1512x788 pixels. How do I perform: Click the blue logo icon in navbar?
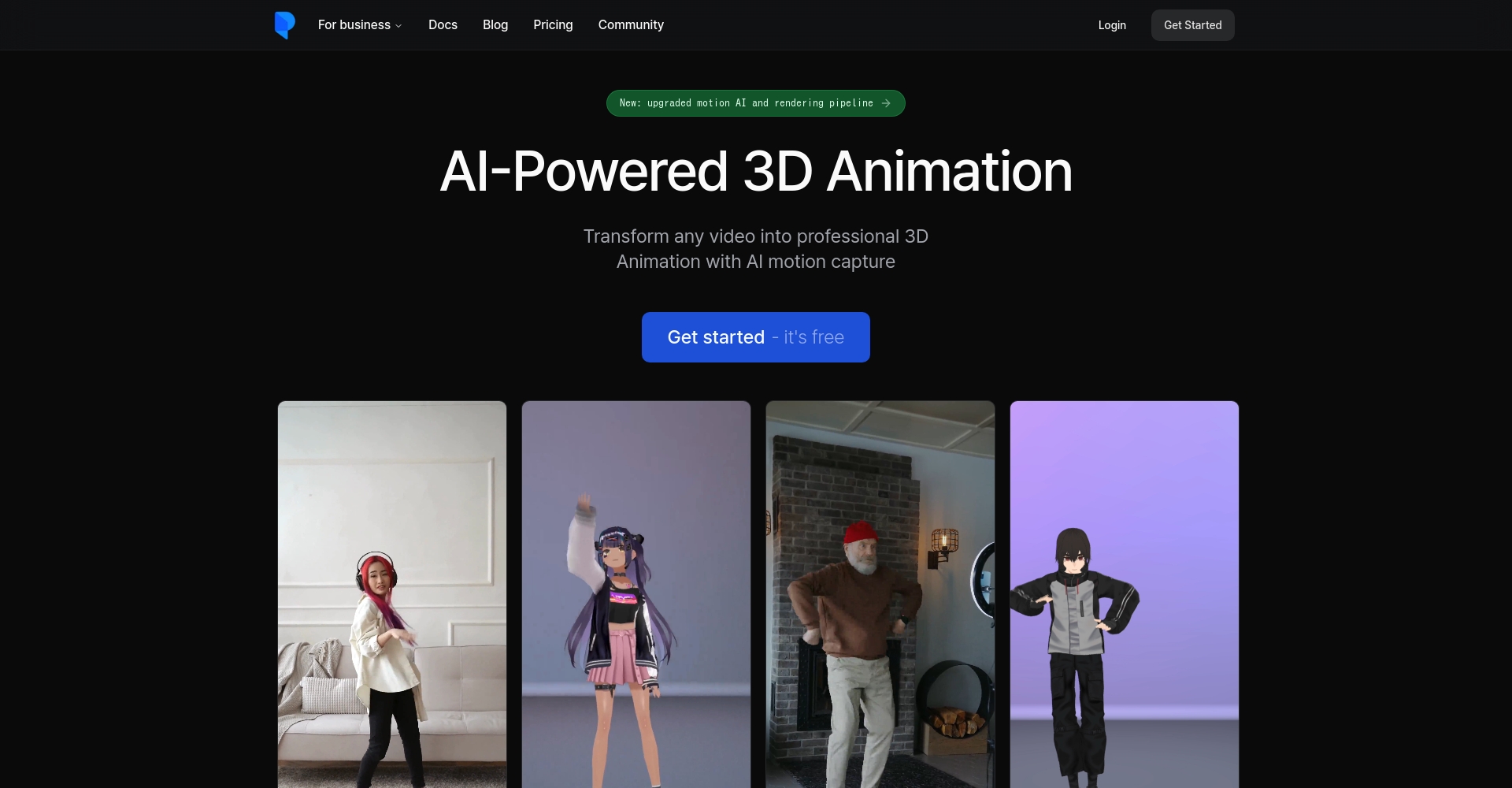click(x=284, y=25)
